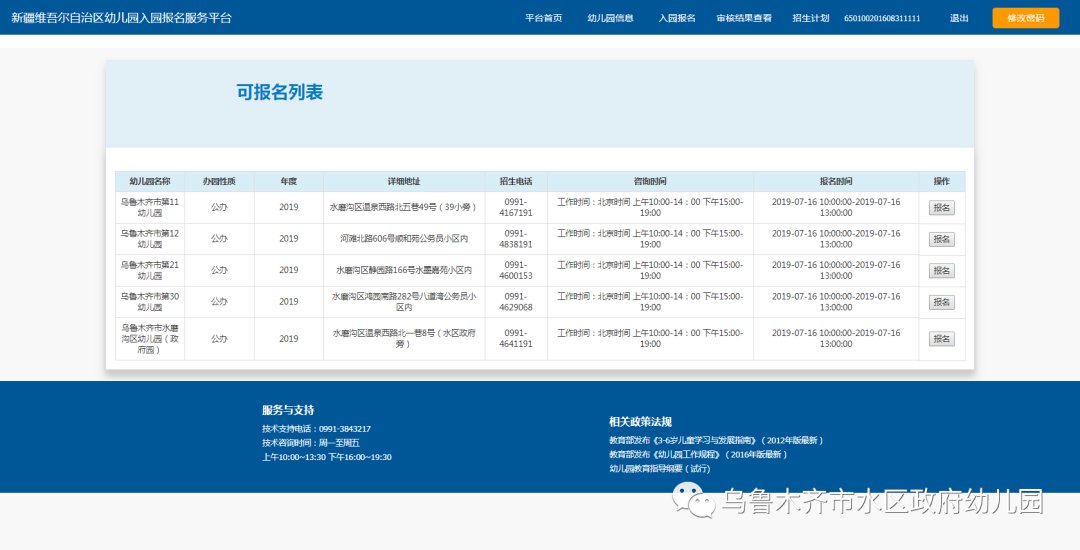Open 审核结果查看 page
This screenshot has height=550, width=1080.
743,18
